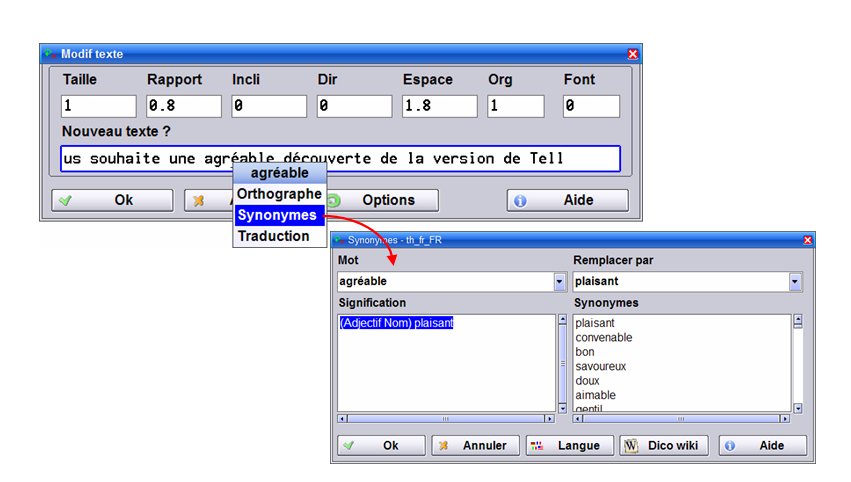
Task: Select synonym savoureux in the list
Action: pos(600,366)
